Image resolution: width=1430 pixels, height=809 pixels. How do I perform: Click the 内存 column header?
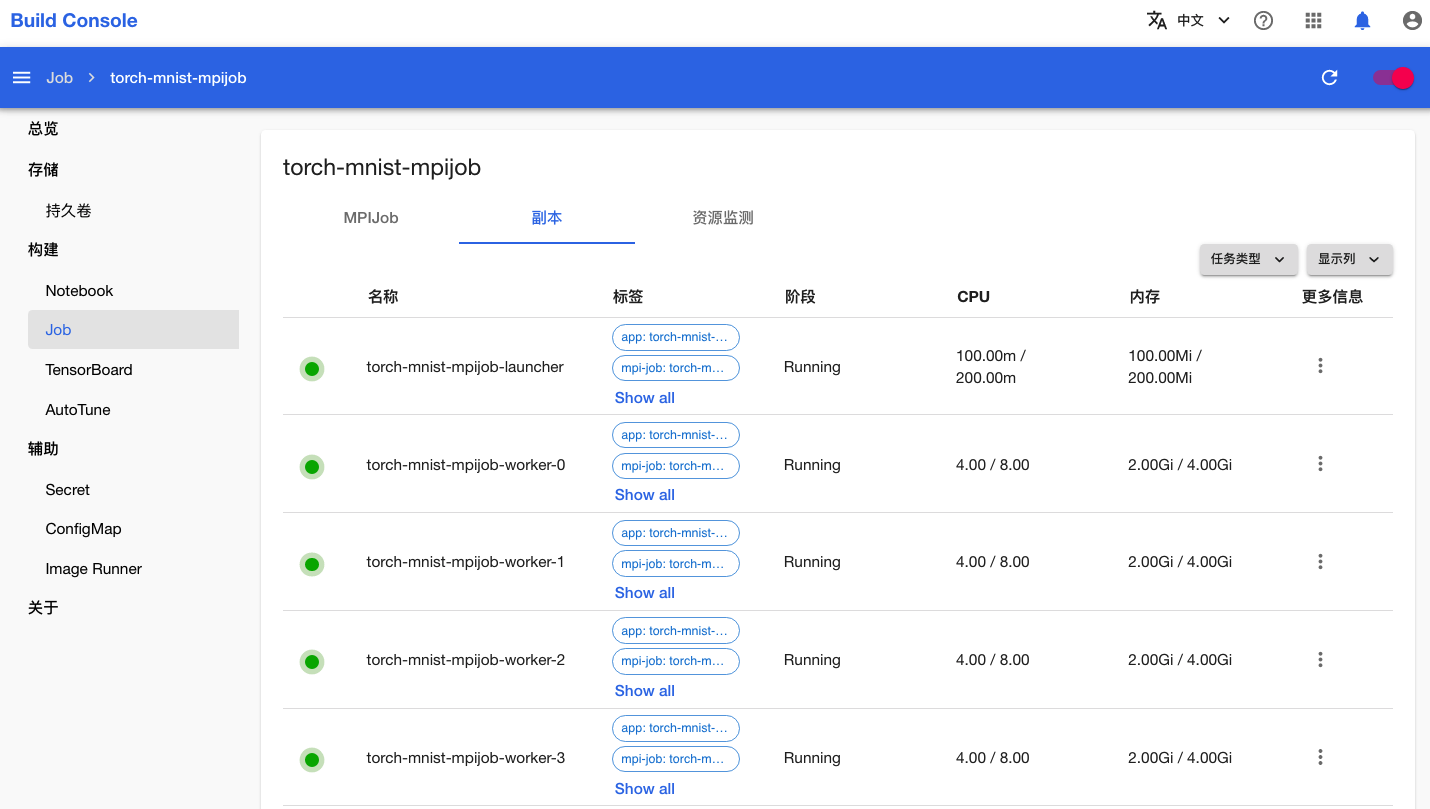pyautogui.click(x=1145, y=297)
